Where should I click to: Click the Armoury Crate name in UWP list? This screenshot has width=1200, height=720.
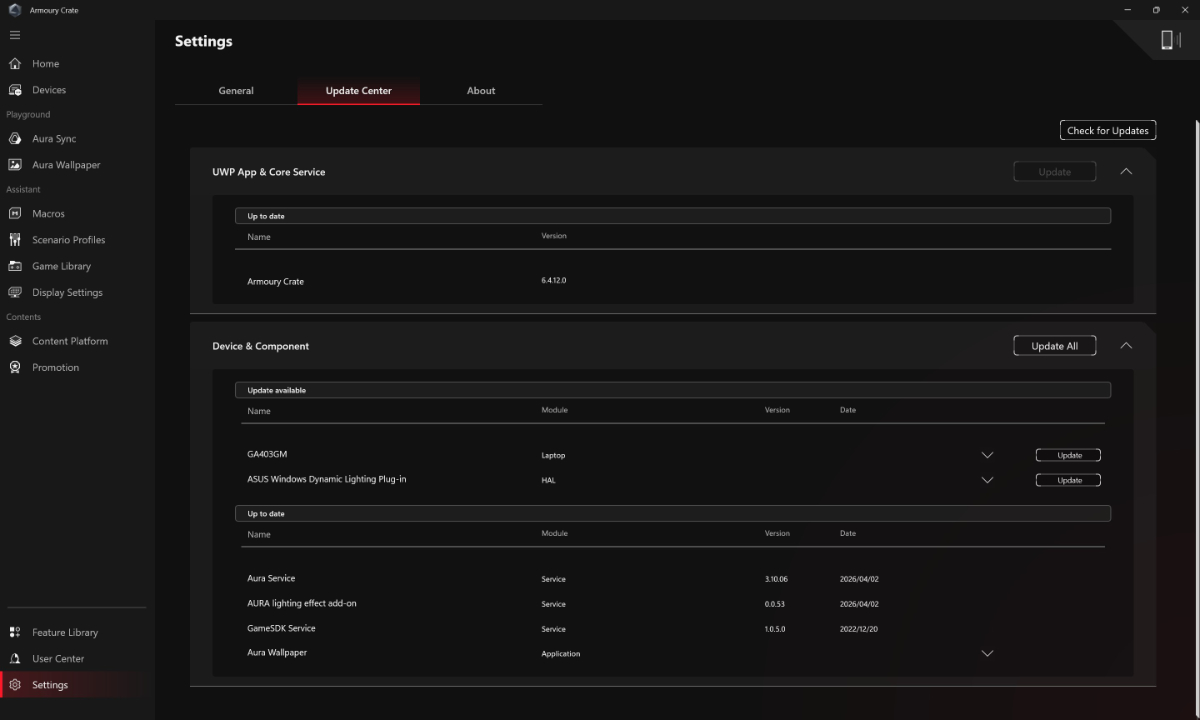pyautogui.click(x=275, y=282)
